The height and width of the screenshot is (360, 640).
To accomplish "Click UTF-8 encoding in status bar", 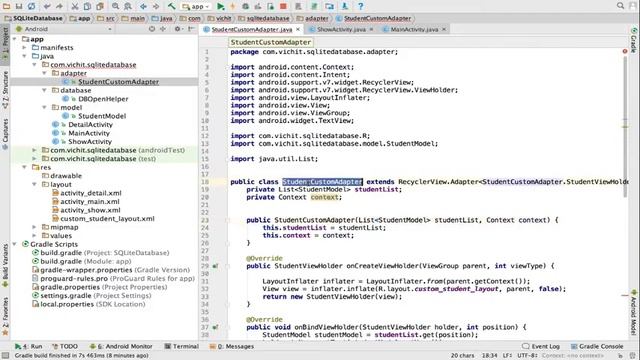I will pyautogui.click(x=527, y=356).
